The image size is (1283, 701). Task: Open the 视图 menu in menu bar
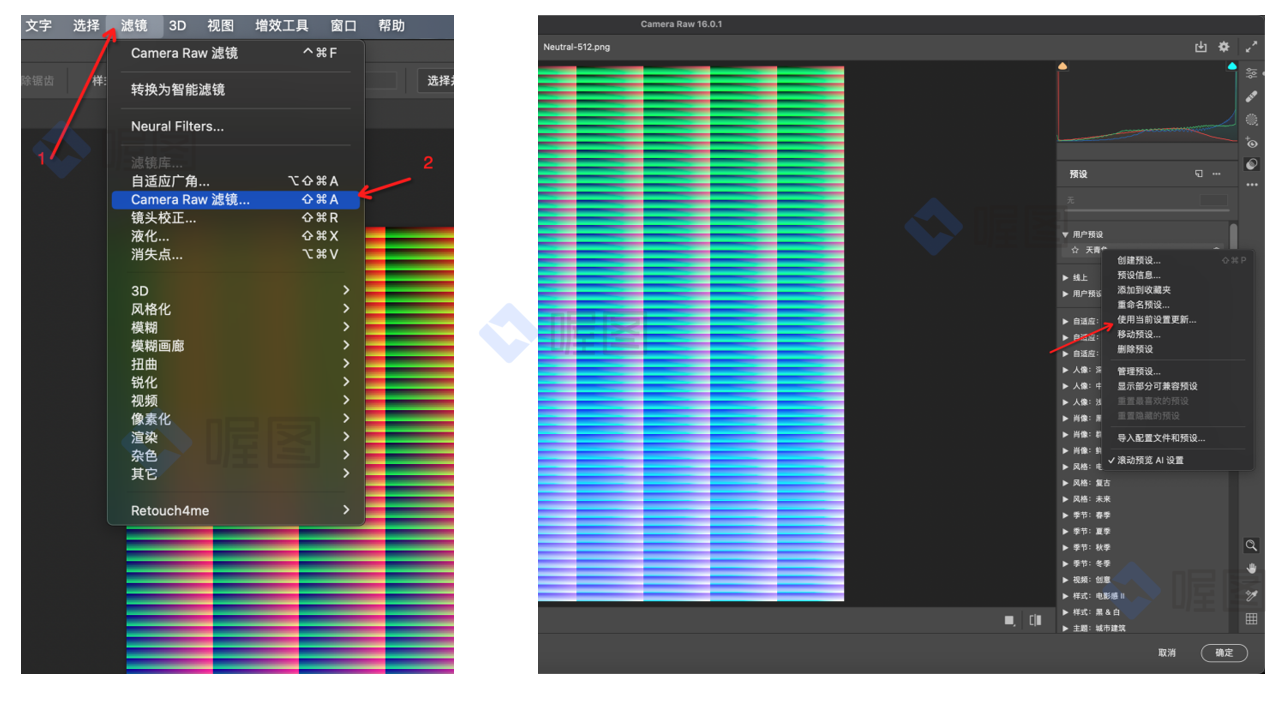[x=220, y=26]
